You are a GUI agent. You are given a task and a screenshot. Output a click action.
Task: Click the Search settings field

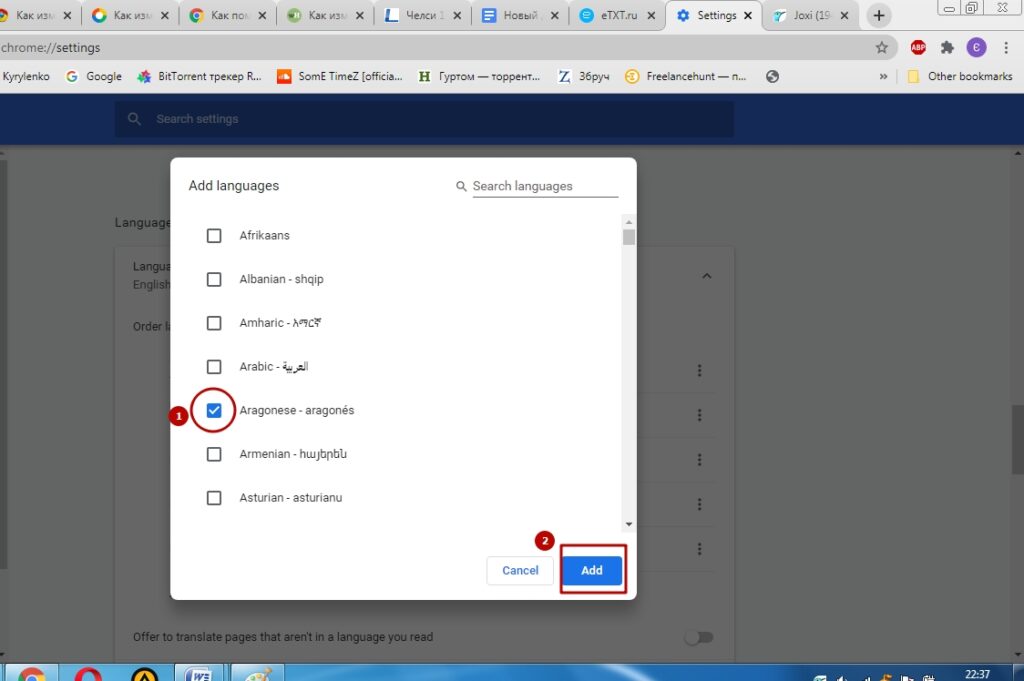[424, 119]
